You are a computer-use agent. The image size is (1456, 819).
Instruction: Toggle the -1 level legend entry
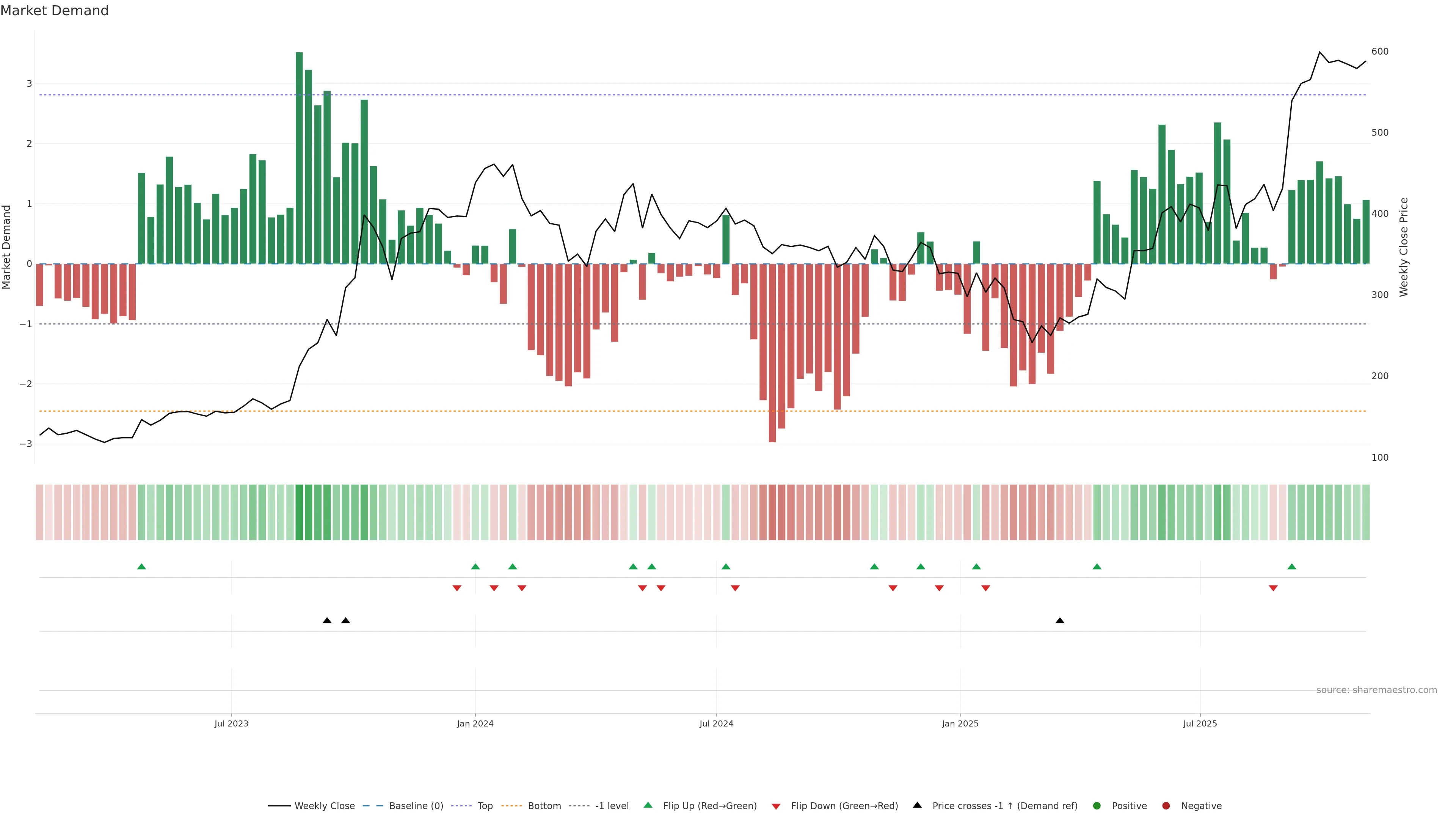tap(612, 805)
